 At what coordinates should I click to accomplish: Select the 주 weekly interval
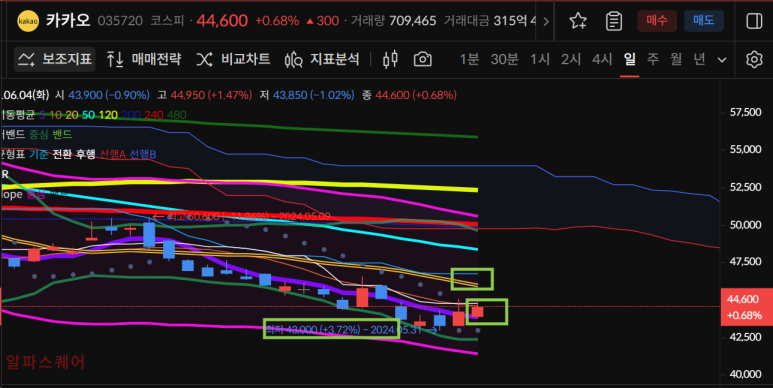(x=653, y=60)
